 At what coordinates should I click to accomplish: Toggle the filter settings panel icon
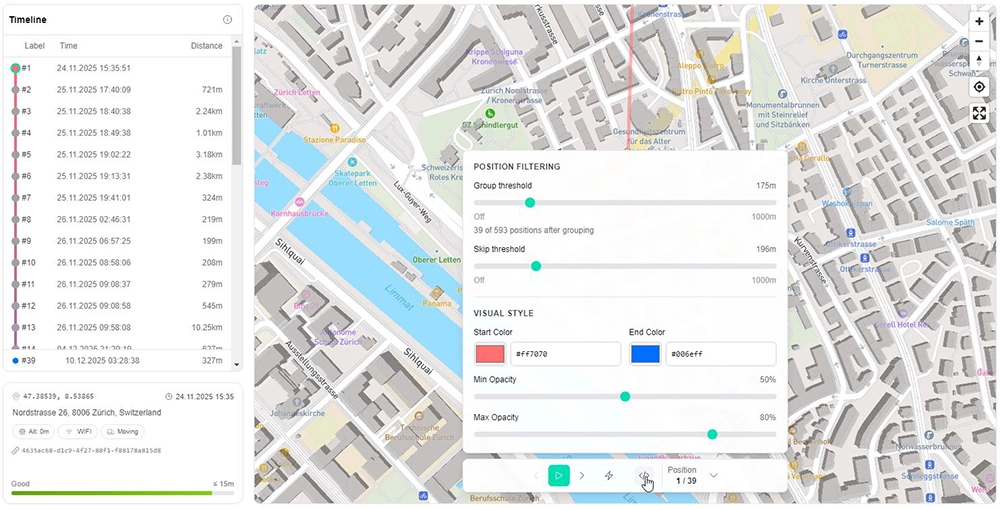coord(644,476)
